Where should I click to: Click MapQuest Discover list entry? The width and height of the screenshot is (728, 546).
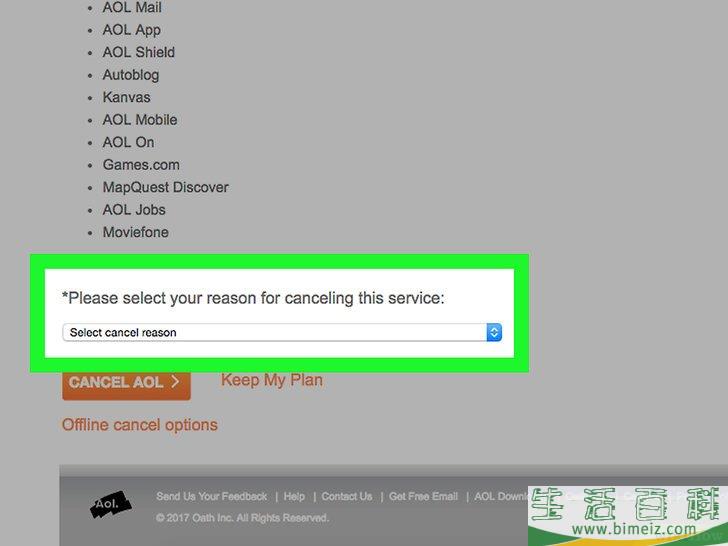coord(166,188)
